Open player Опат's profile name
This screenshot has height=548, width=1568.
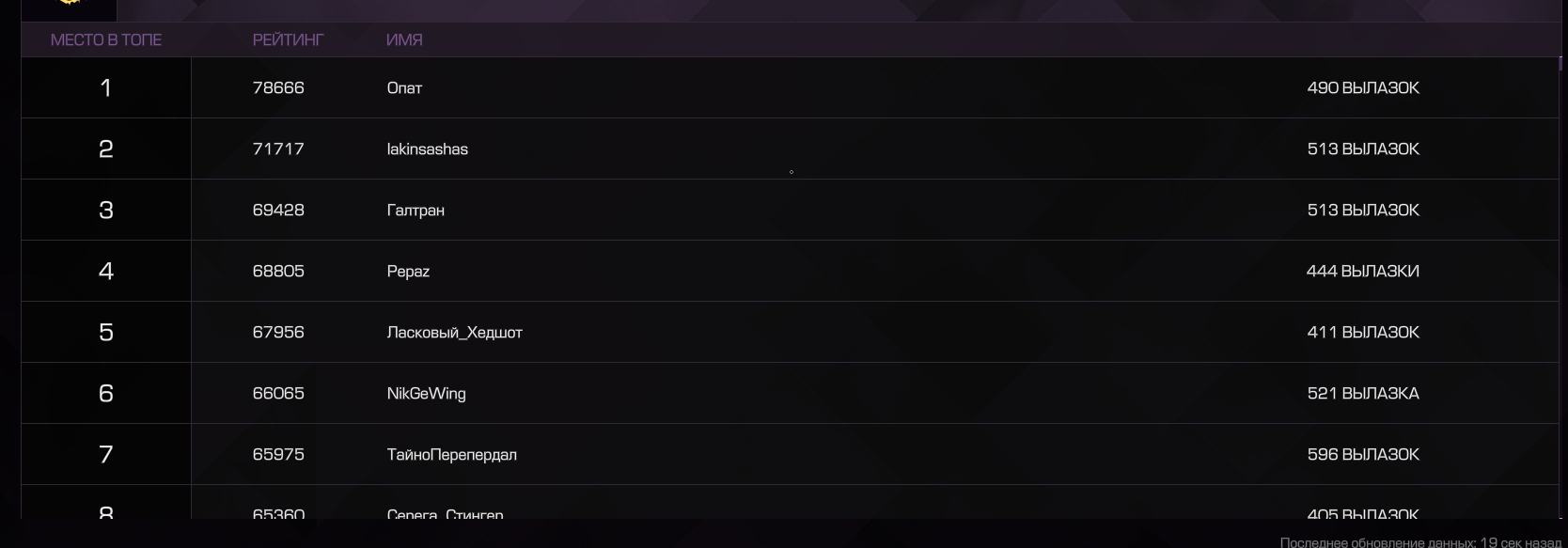(x=404, y=87)
